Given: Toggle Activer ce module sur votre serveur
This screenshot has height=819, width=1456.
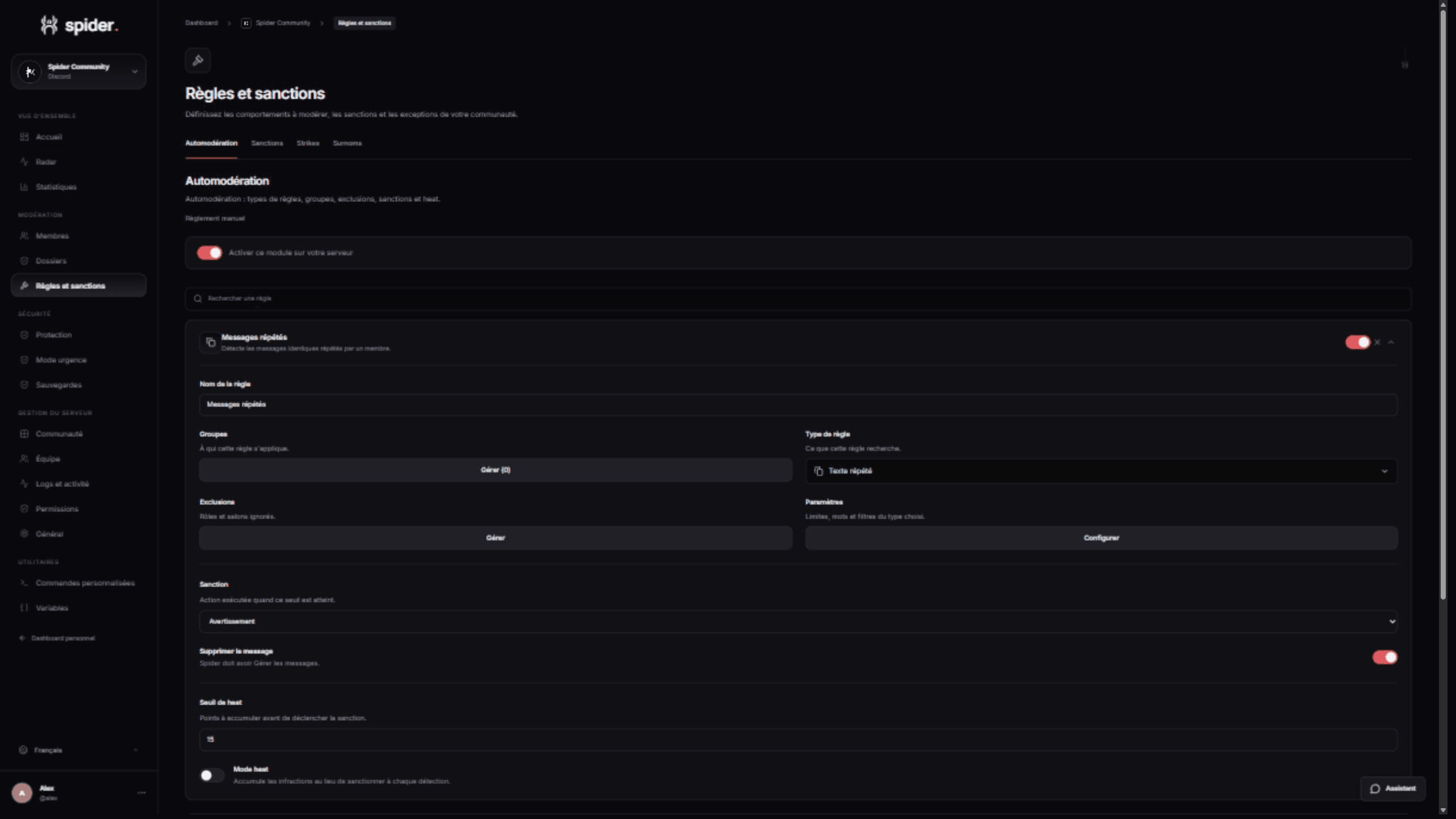Looking at the screenshot, I should click(x=209, y=253).
